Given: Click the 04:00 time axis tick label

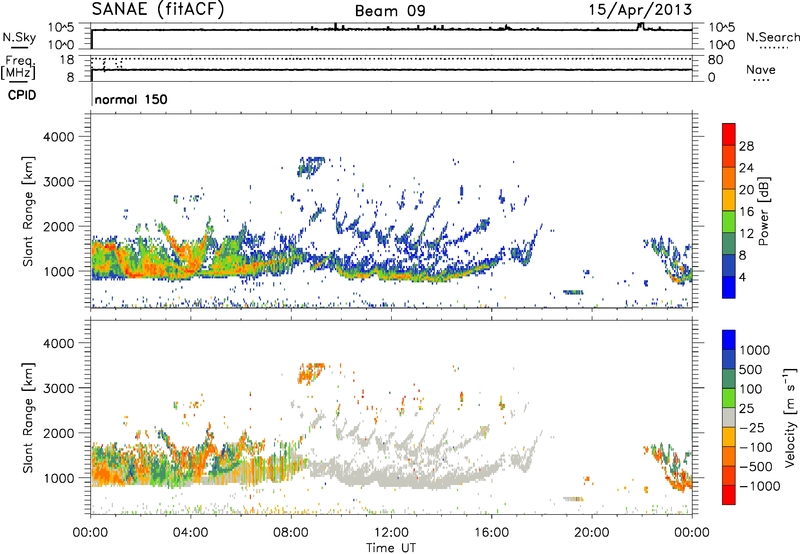Looking at the screenshot, I should point(190,533).
